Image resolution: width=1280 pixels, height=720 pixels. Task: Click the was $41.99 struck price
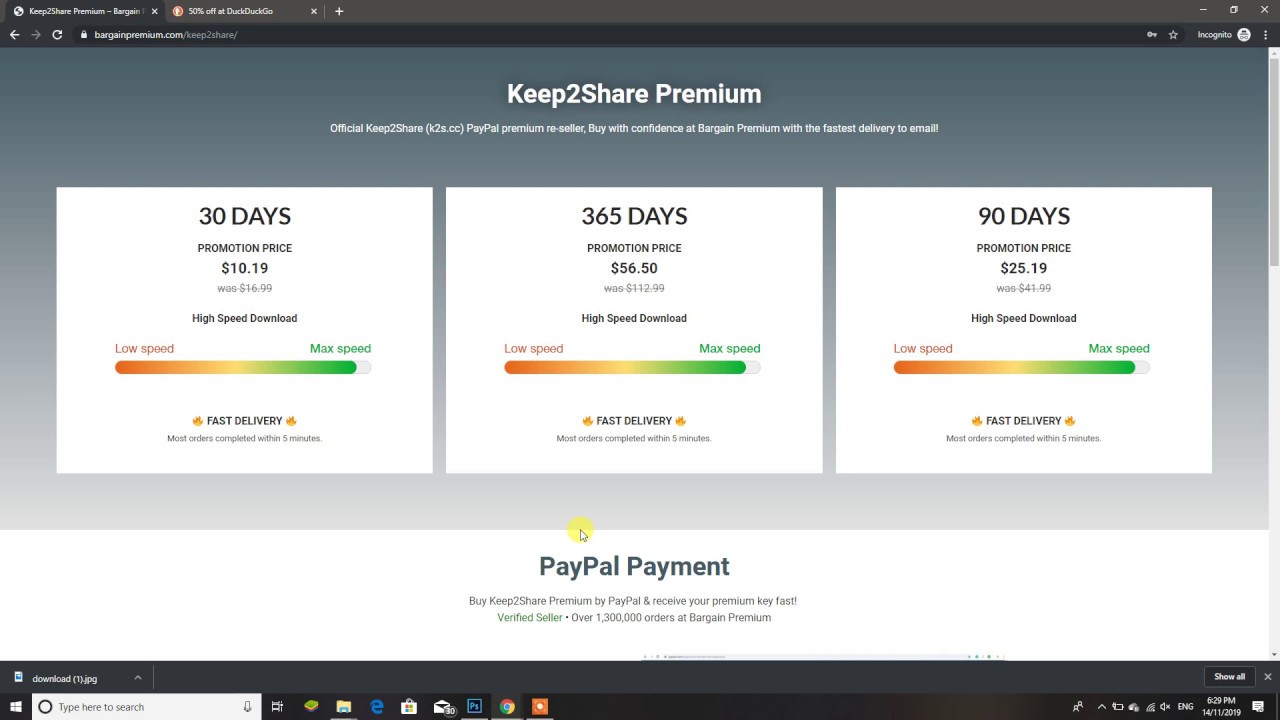1024,288
